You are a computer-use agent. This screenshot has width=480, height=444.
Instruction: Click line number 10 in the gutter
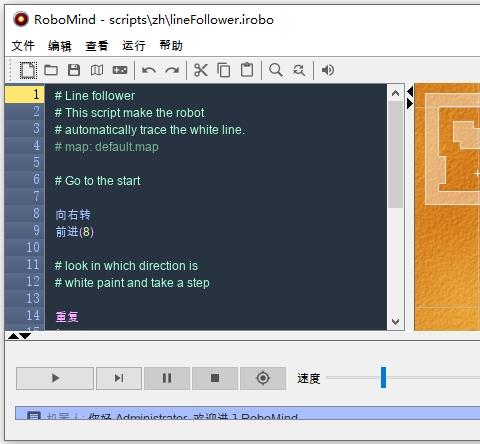pos(24,247)
